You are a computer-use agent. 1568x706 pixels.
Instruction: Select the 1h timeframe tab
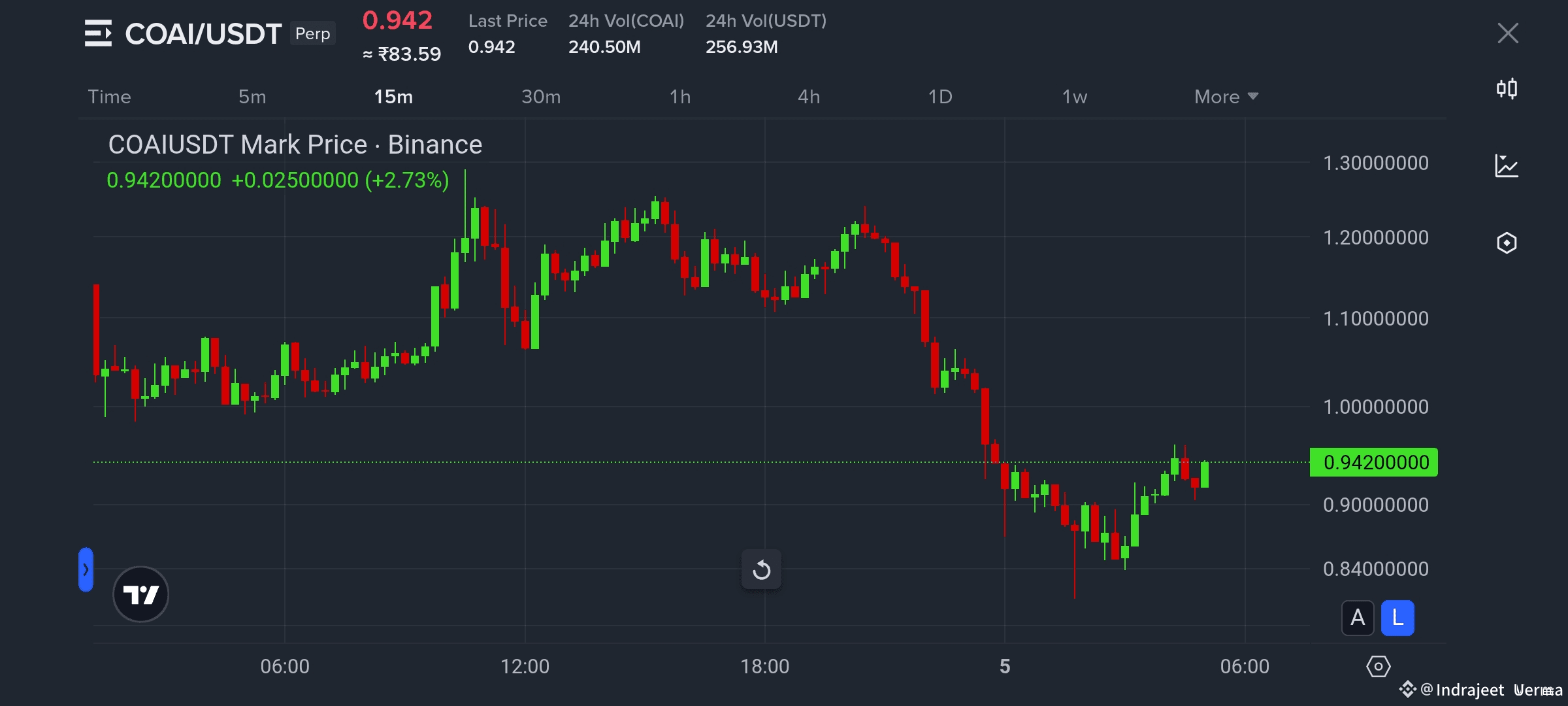[679, 97]
